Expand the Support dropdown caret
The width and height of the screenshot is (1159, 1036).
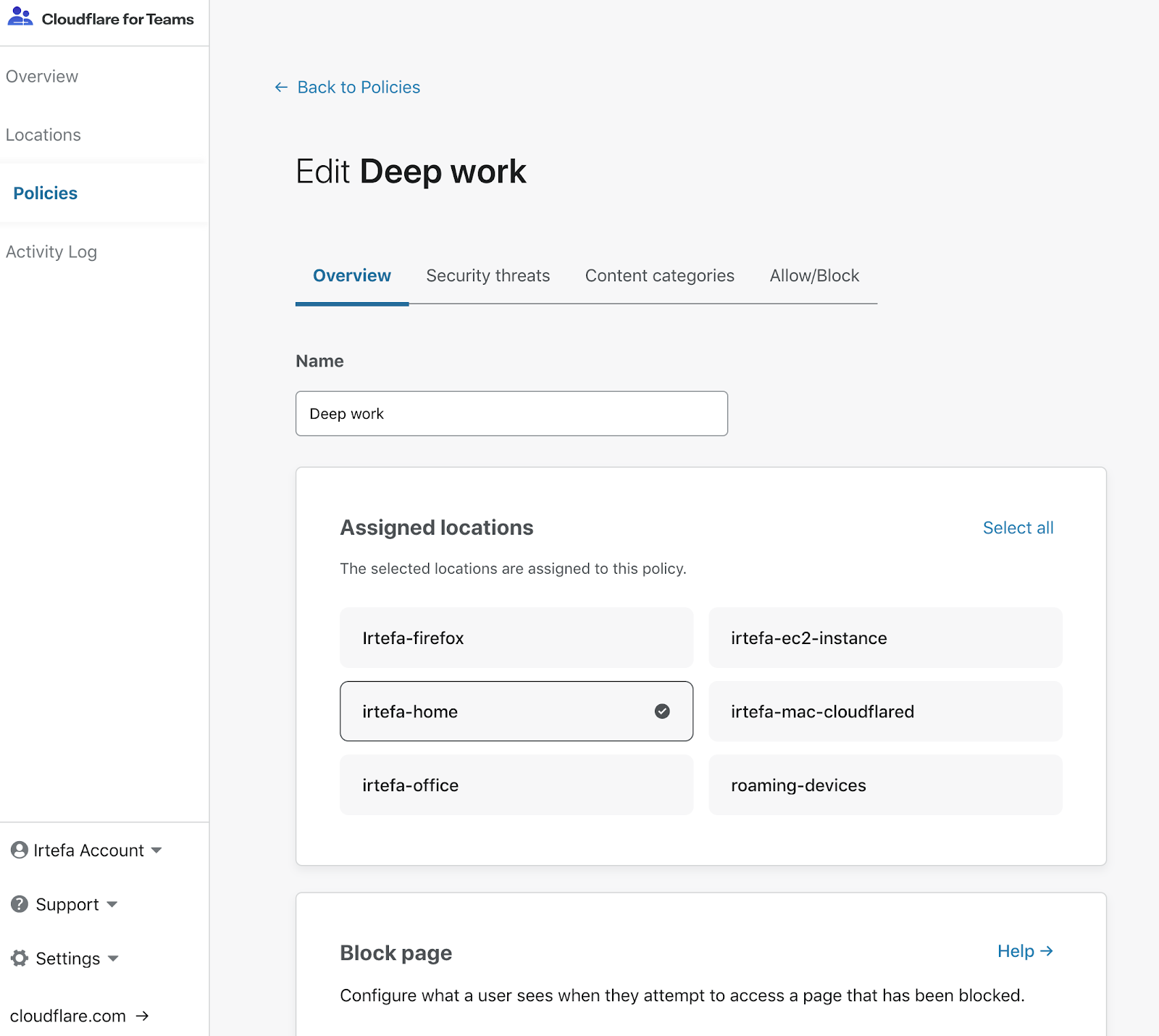tap(112, 904)
